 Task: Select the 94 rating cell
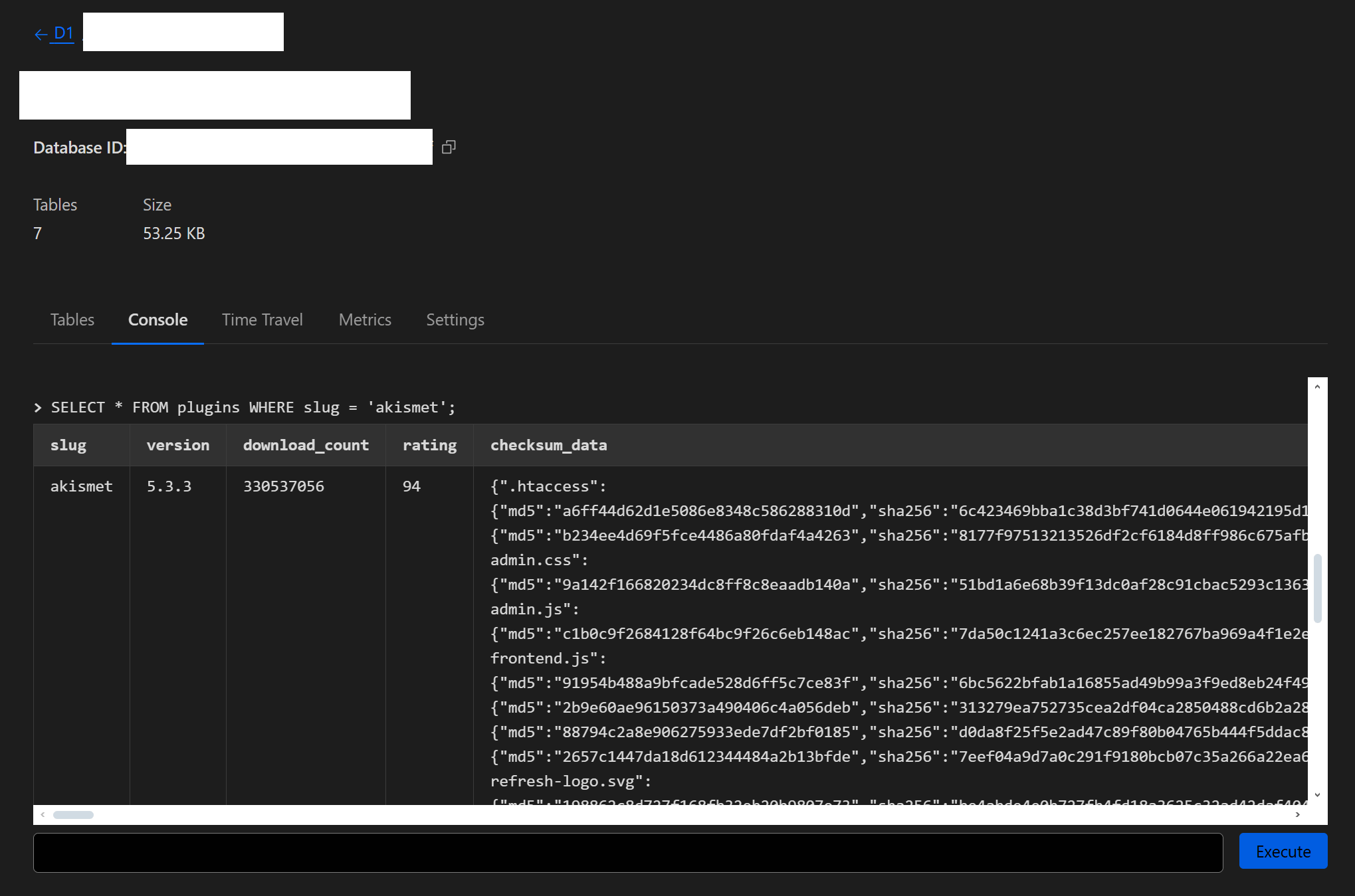pyautogui.click(x=411, y=486)
